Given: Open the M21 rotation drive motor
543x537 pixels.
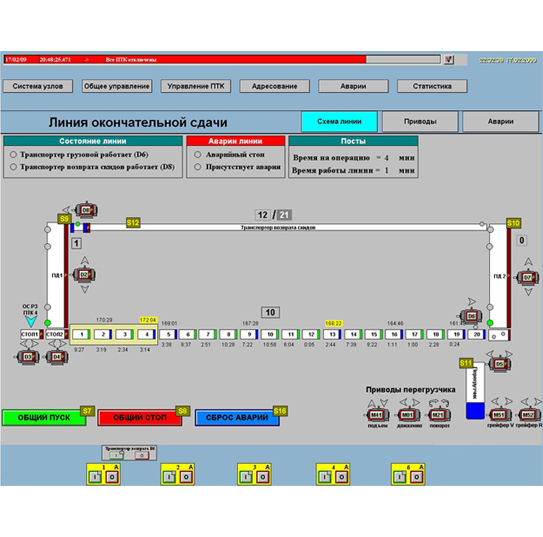Looking at the screenshot, I should click(438, 414).
